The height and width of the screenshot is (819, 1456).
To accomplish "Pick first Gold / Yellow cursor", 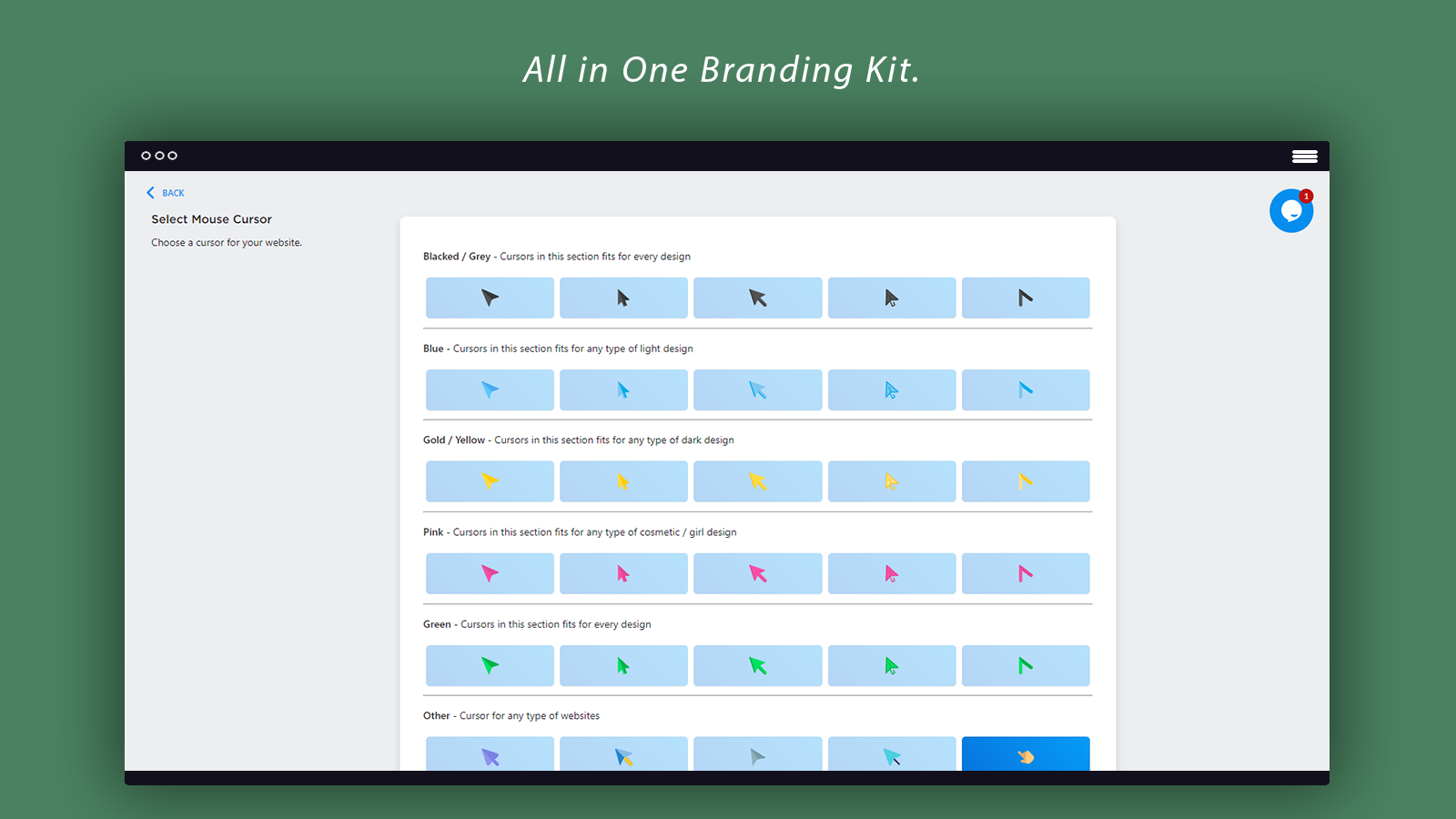I will pyautogui.click(x=490, y=481).
